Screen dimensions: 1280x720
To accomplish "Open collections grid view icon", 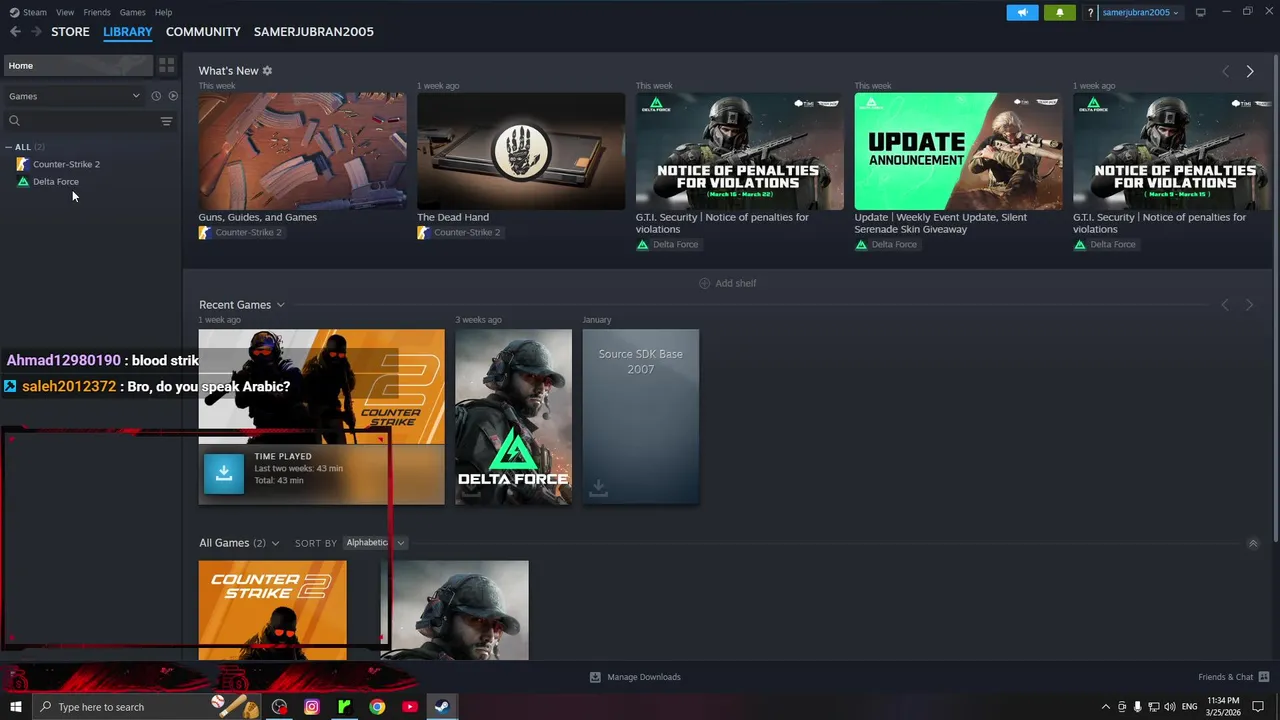I will (167, 65).
